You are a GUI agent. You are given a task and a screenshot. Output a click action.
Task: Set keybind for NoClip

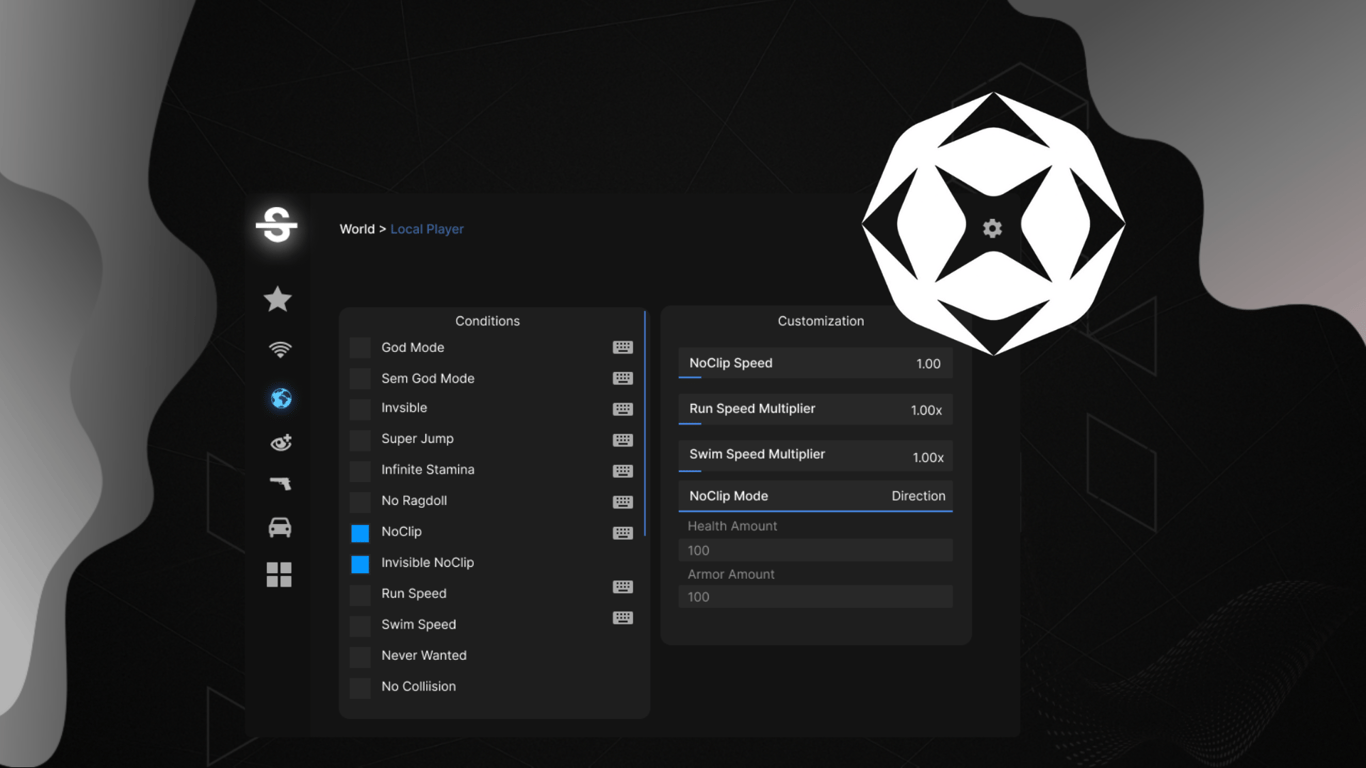pyautogui.click(x=623, y=533)
